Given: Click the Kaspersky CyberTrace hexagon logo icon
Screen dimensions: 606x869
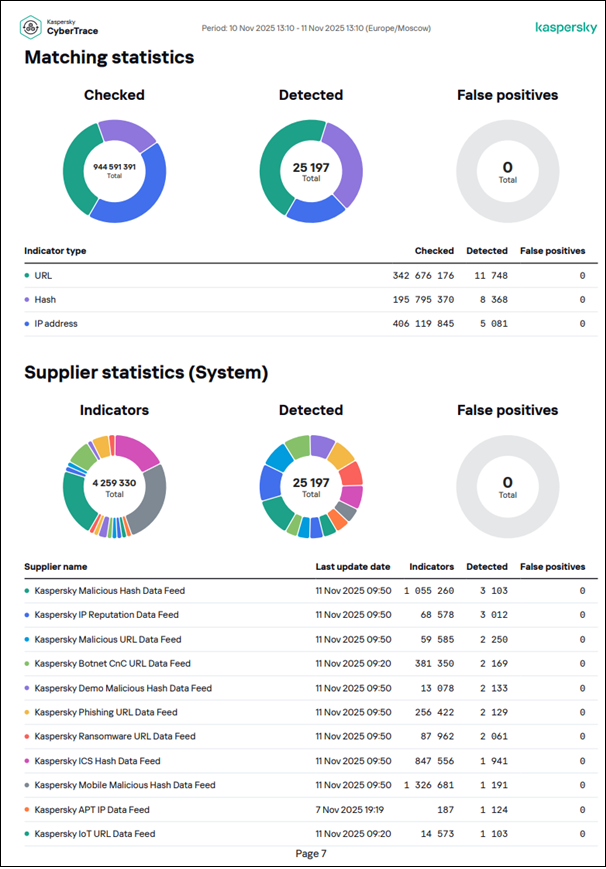Looking at the screenshot, I should click(31, 27).
